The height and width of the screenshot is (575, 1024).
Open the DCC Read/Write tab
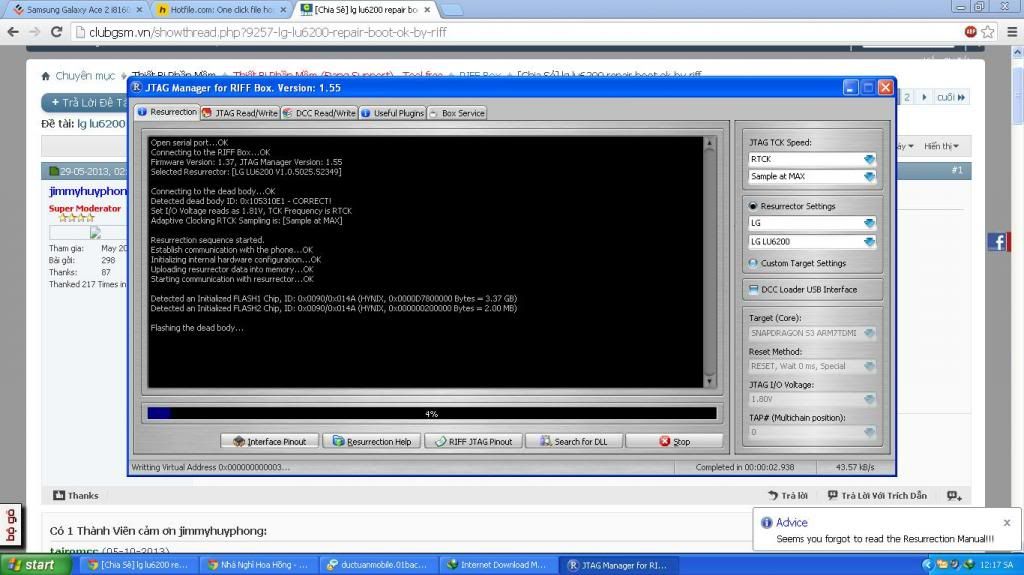[319, 113]
